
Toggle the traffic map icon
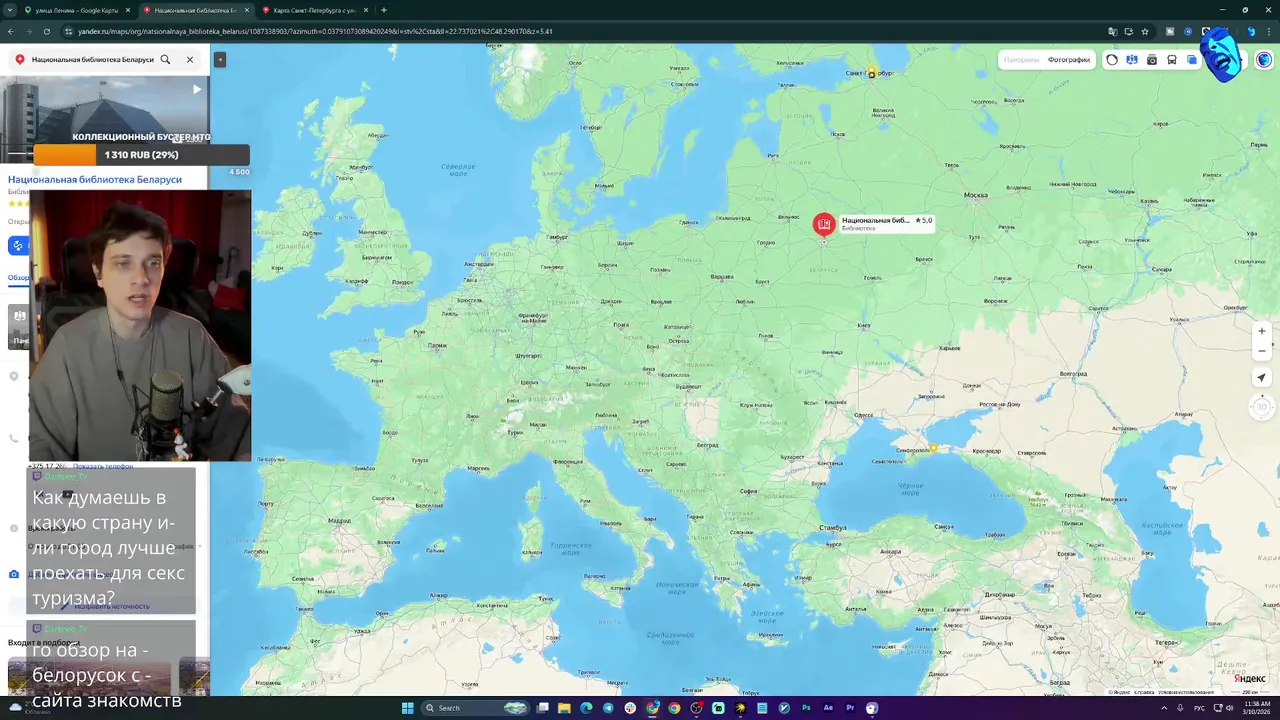coord(1132,60)
